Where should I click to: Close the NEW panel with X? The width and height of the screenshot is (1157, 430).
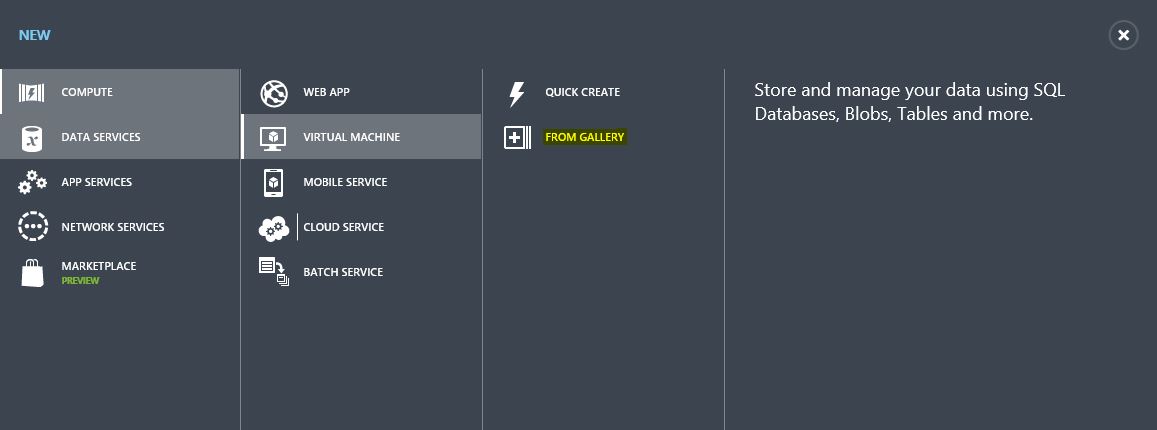click(x=1123, y=35)
